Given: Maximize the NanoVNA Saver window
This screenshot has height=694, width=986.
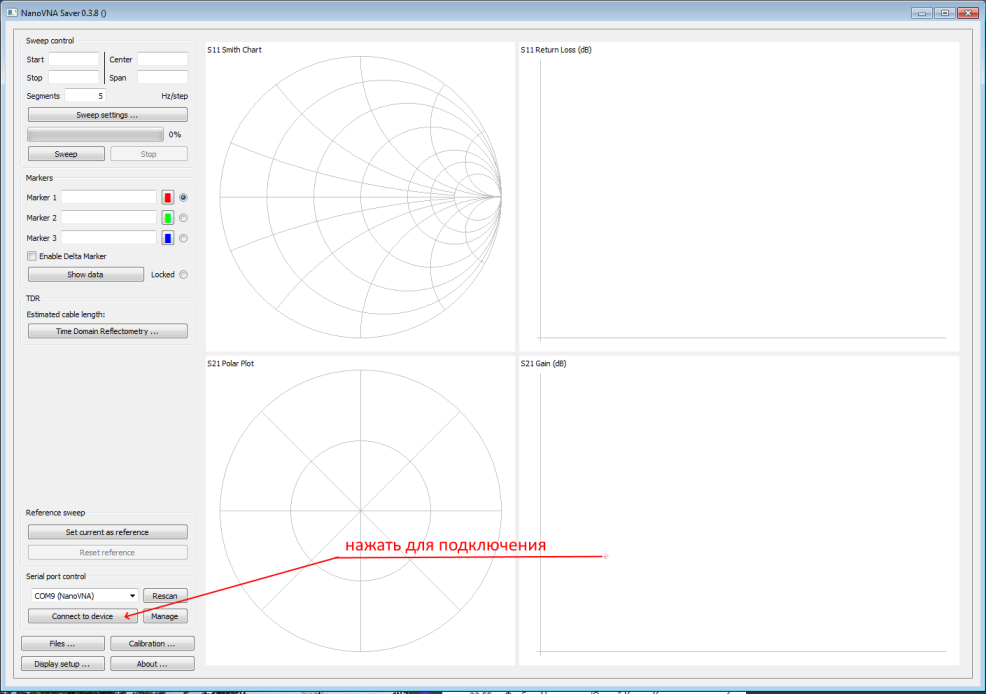Looking at the screenshot, I should 944,13.
